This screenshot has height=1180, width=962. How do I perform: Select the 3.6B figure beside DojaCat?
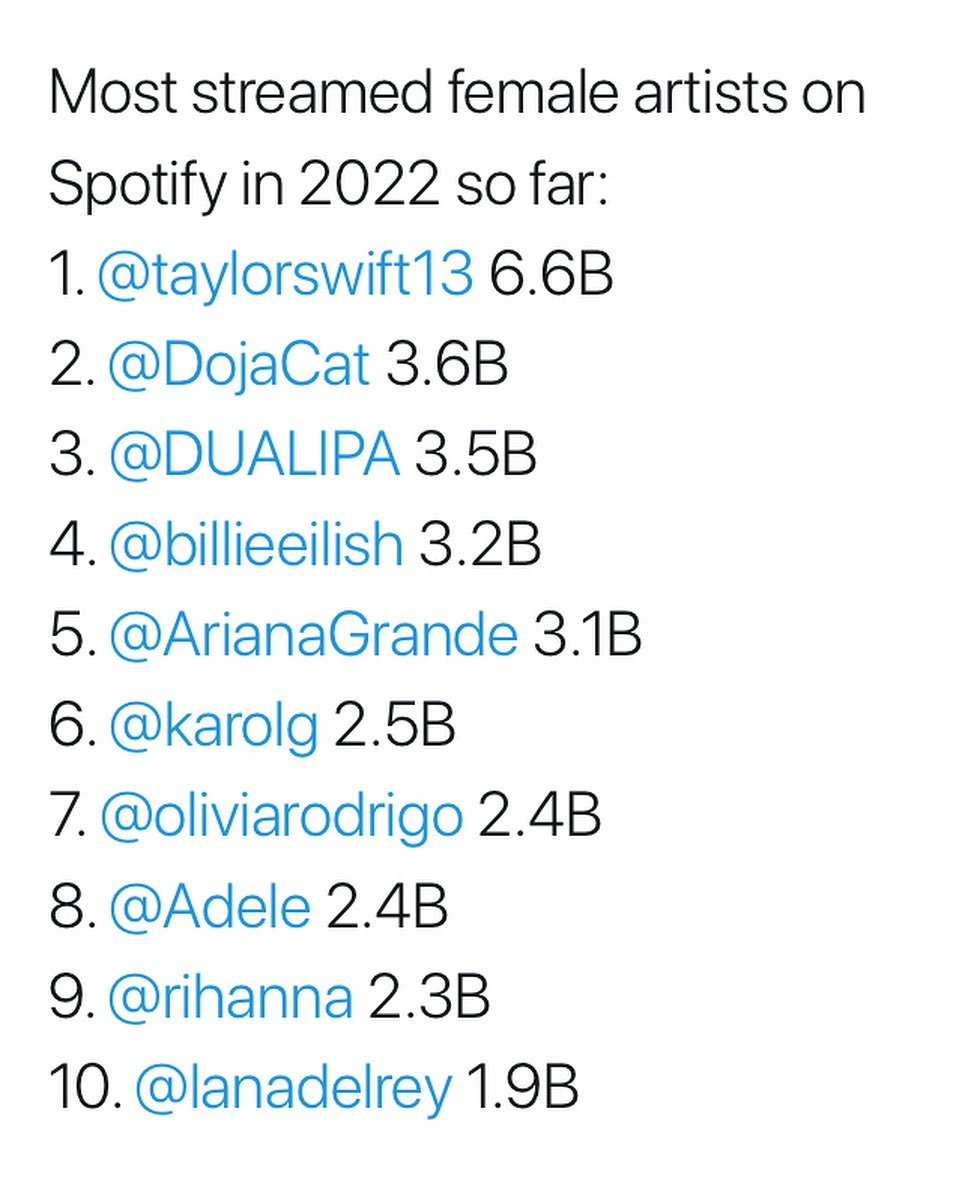pos(446,364)
